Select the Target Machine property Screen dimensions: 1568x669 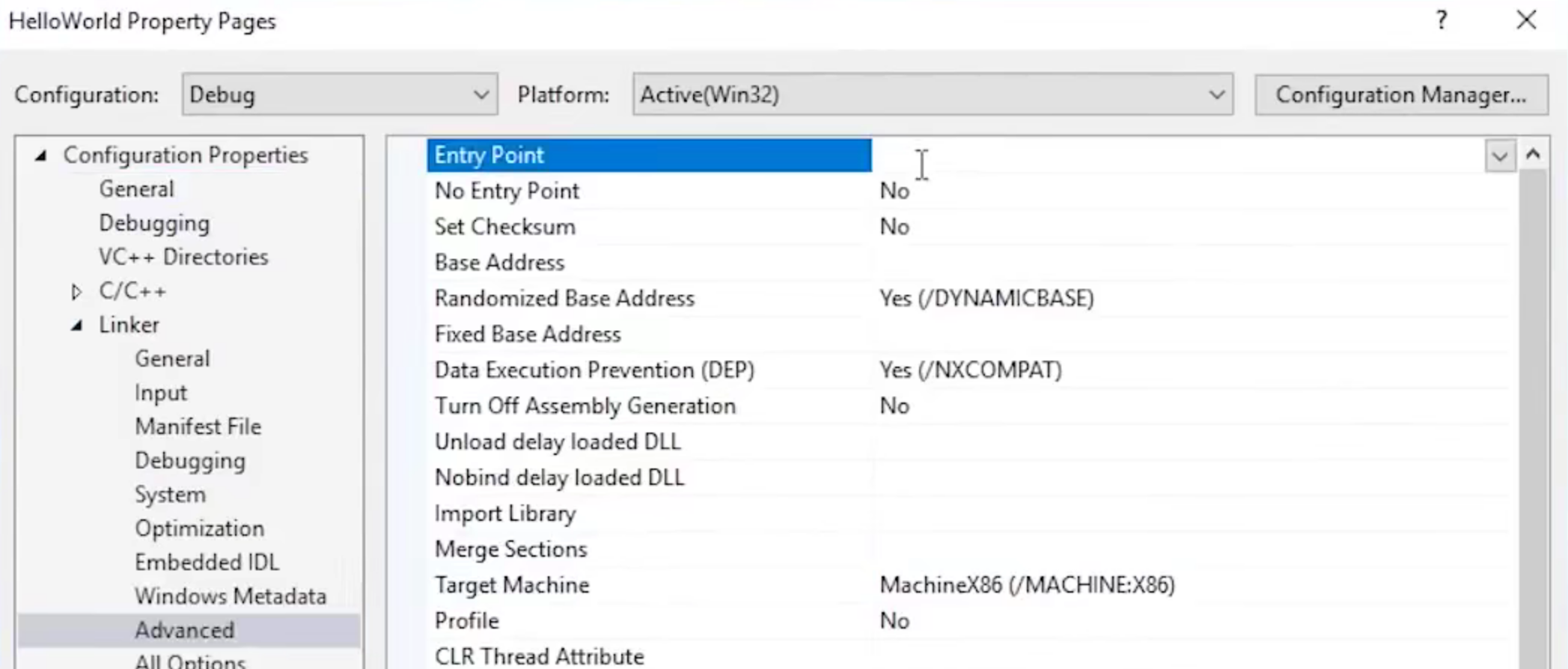[x=512, y=585]
